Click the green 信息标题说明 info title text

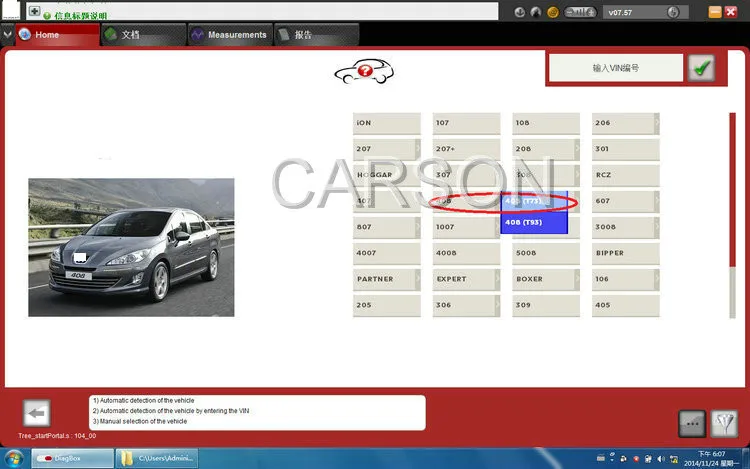[x=80, y=16]
